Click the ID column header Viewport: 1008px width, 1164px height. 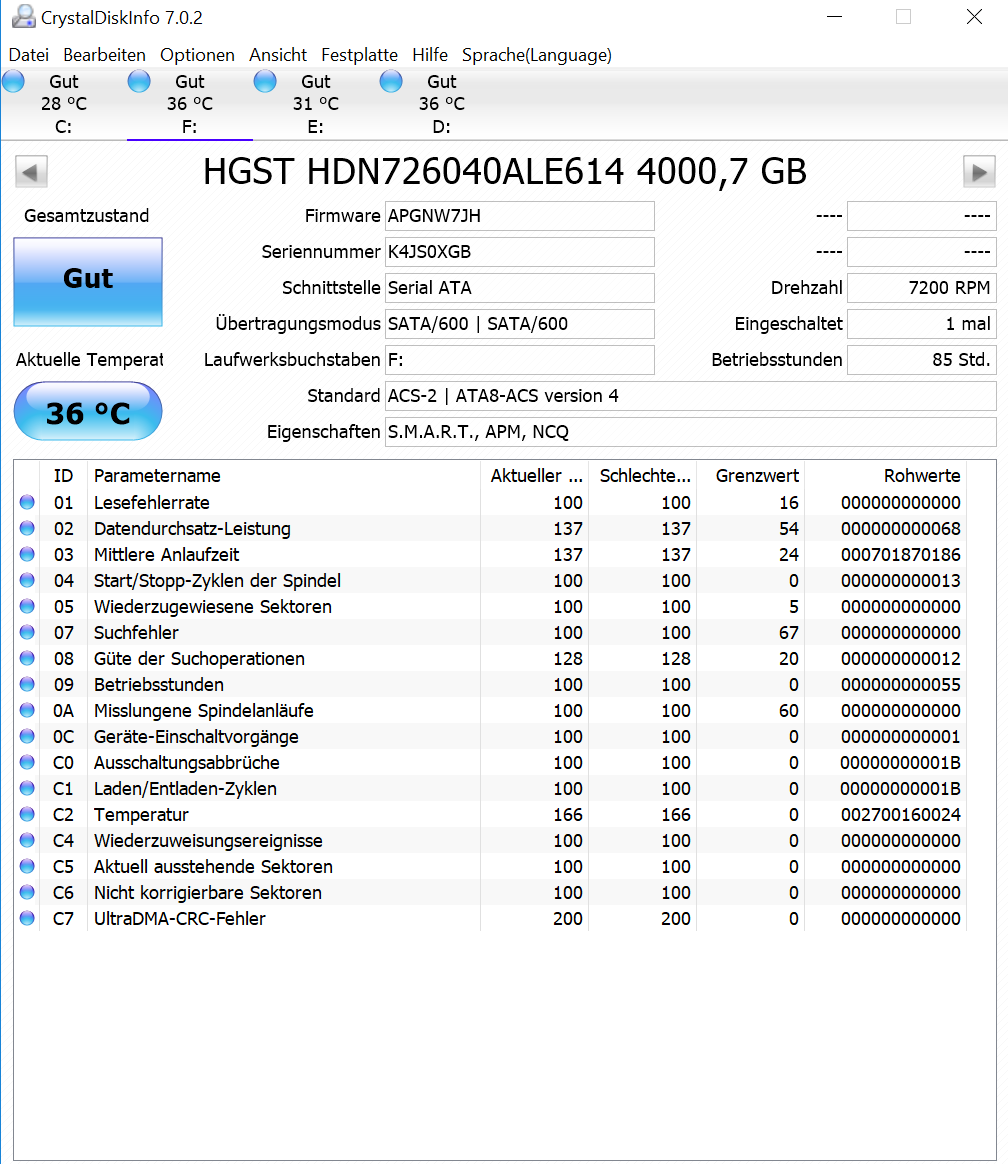click(x=64, y=476)
